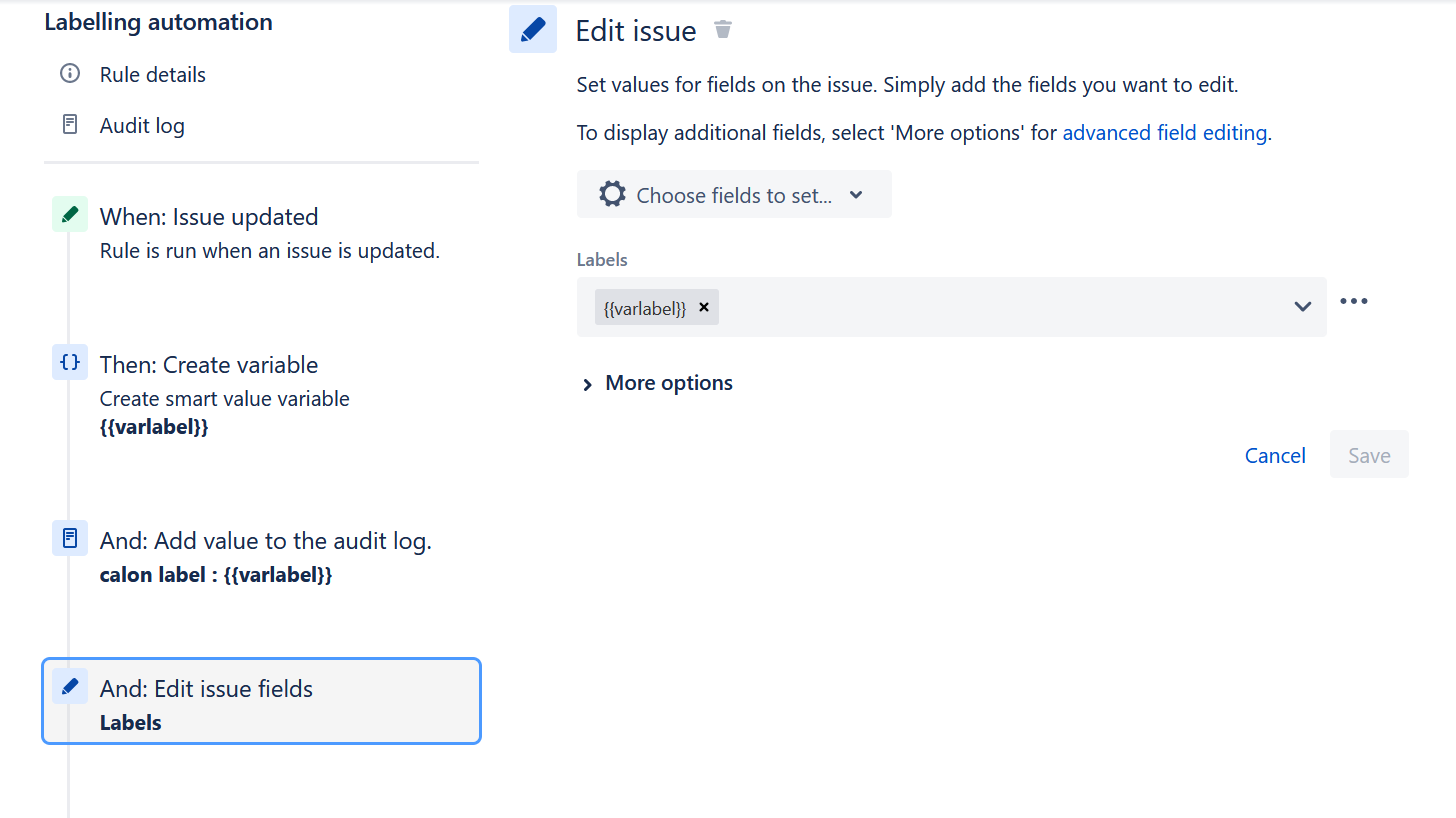Open the advanced field editing link
The image size is (1456, 818).
[x=1165, y=132]
